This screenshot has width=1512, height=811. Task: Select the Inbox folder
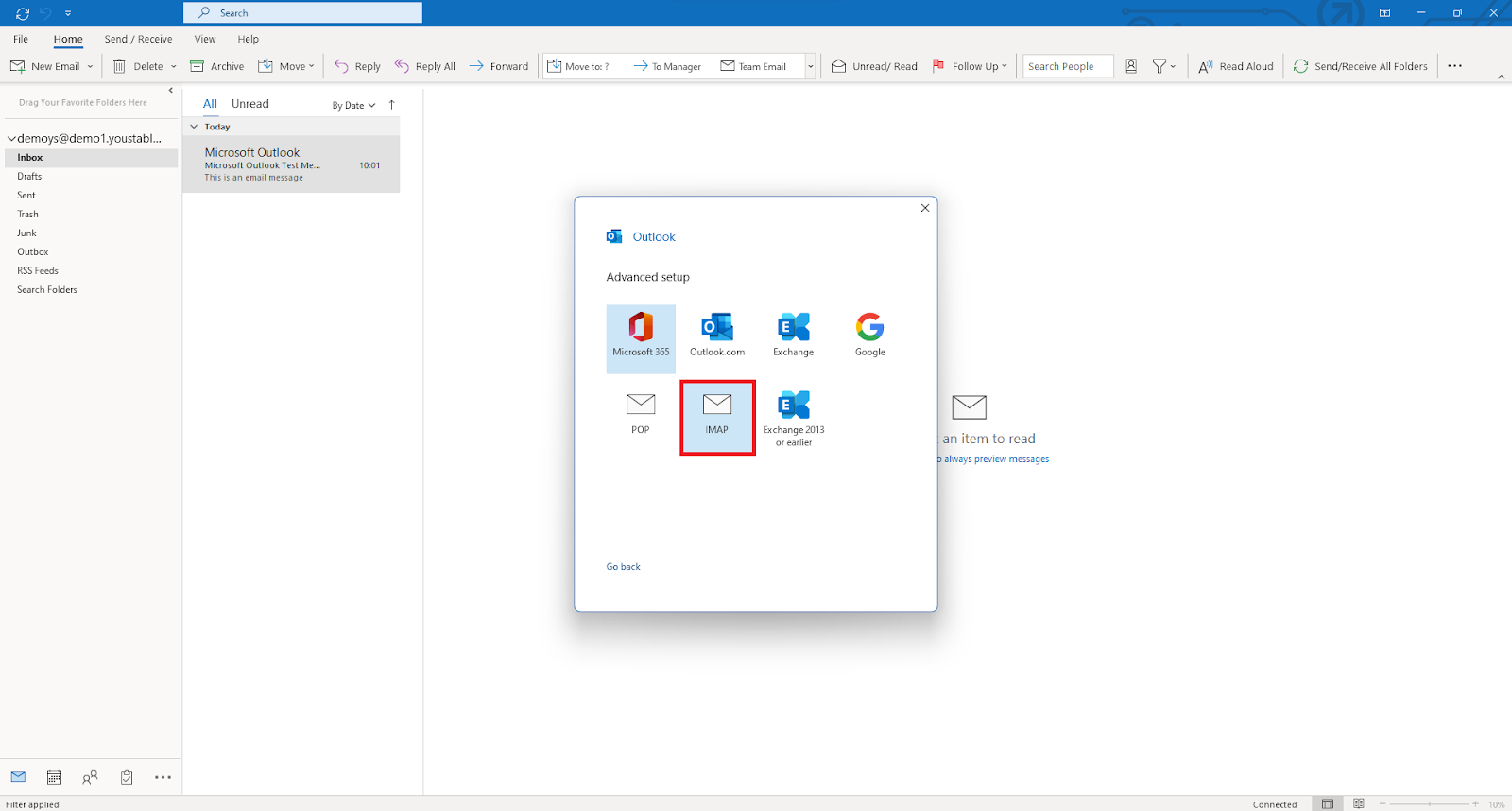[91, 158]
